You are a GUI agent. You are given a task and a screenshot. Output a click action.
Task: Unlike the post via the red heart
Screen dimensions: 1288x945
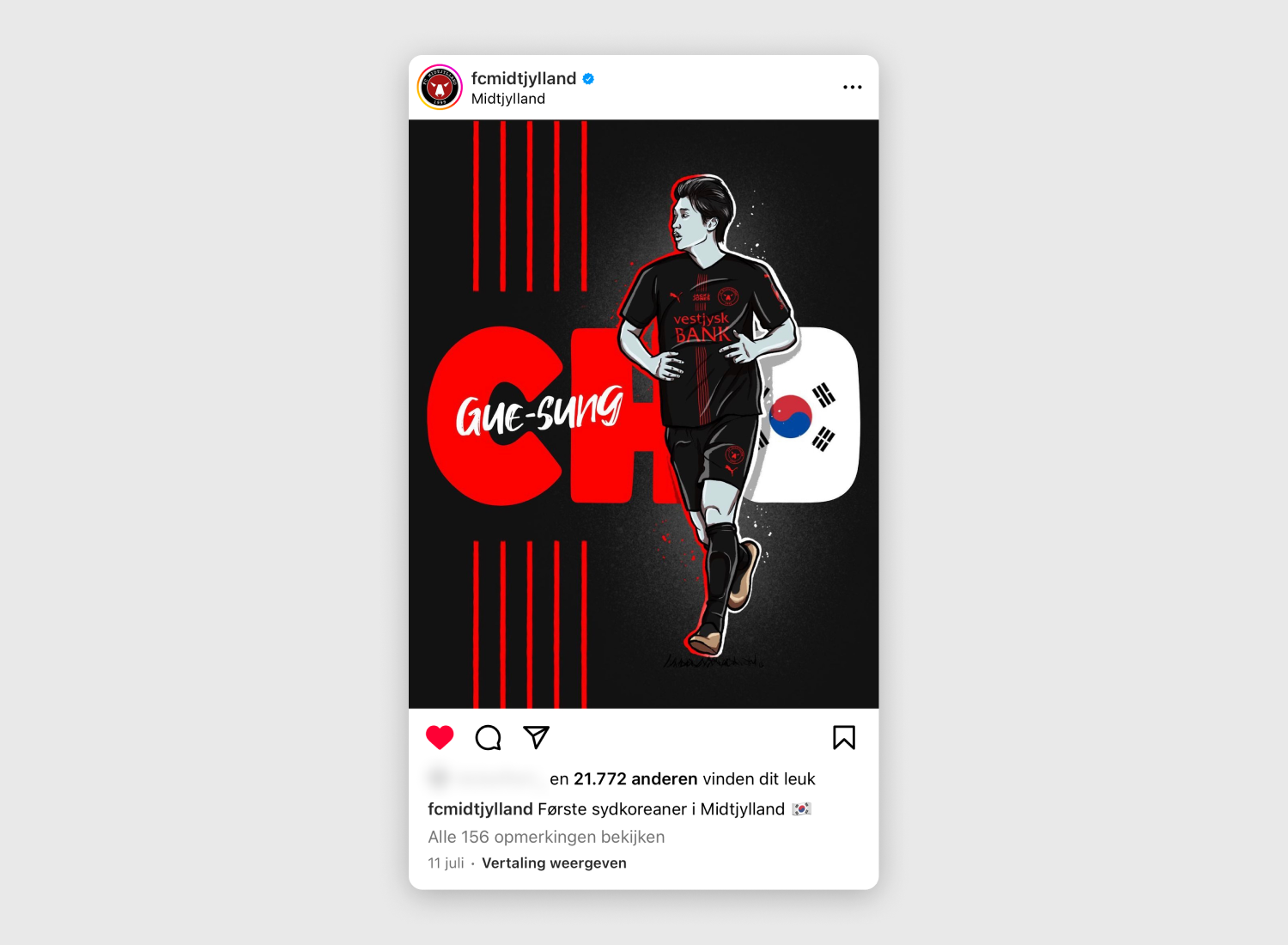coord(440,738)
